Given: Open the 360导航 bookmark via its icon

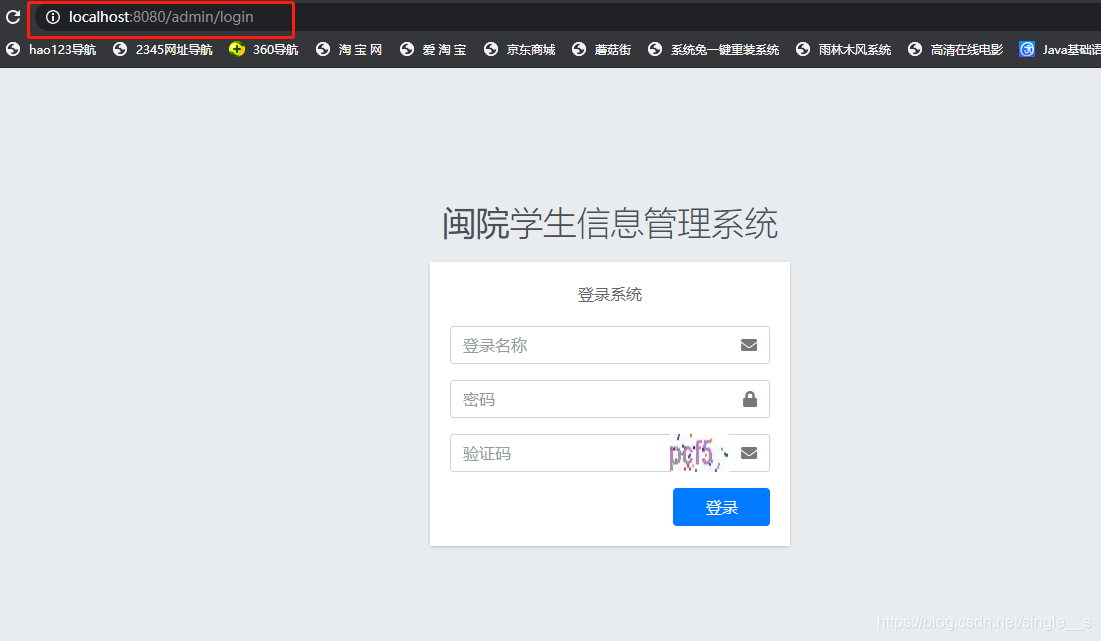Looking at the screenshot, I should click(x=238, y=49).
